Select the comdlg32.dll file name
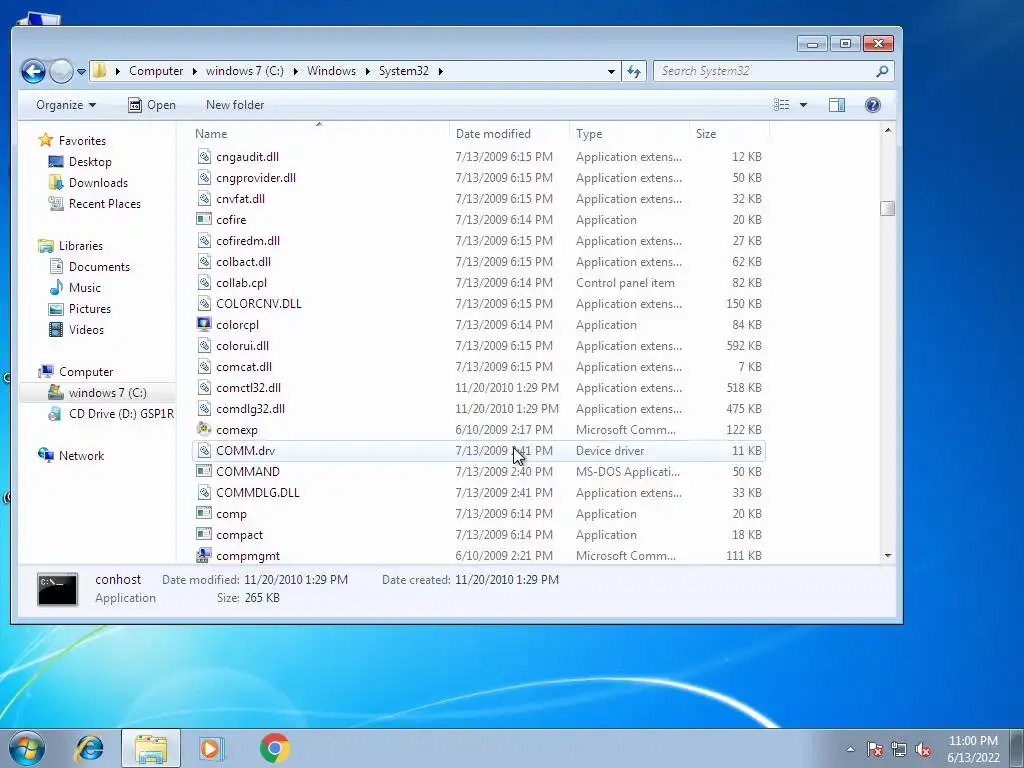 tap(250, 409)
